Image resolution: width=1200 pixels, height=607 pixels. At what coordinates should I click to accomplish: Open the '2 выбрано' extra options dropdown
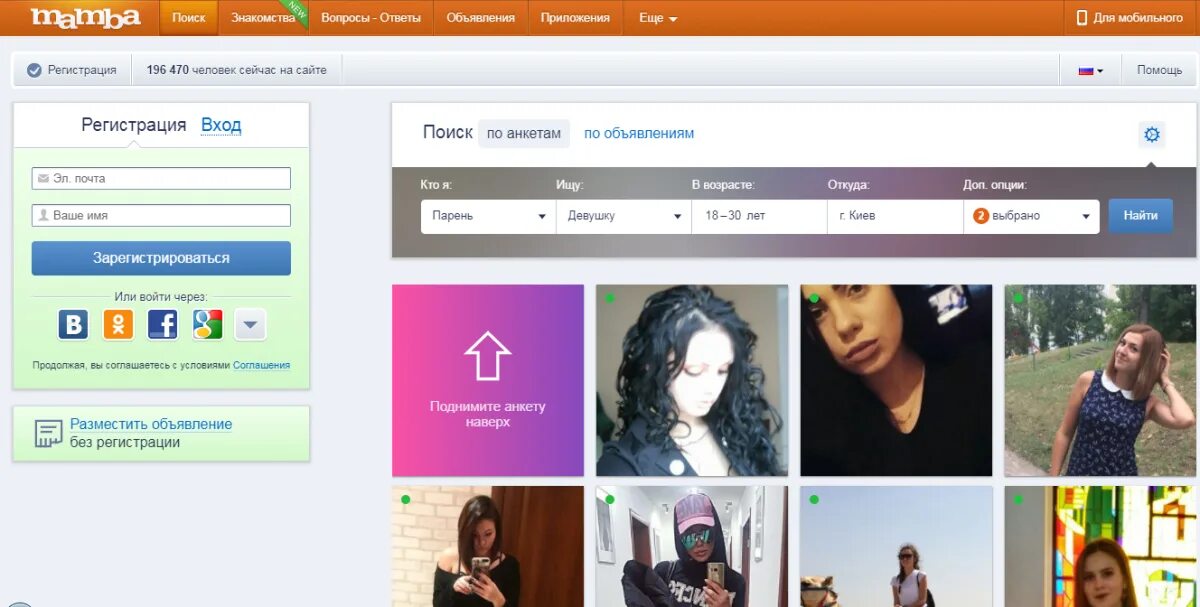(x=1031, y=216)
